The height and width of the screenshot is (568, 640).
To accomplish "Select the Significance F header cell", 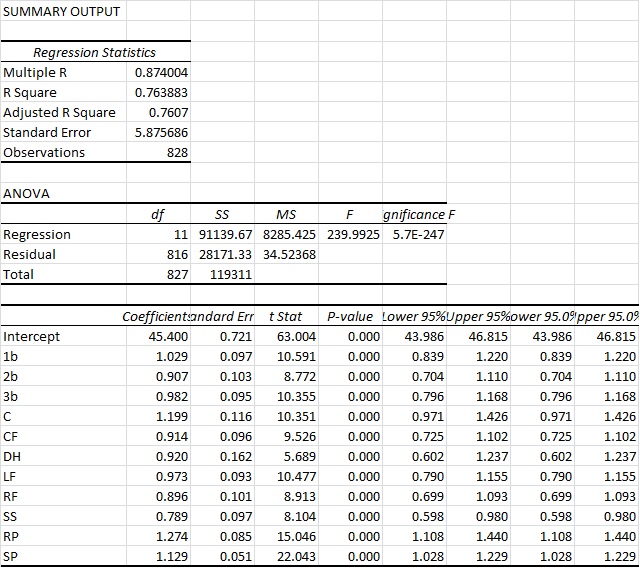I will coord(419,214).
